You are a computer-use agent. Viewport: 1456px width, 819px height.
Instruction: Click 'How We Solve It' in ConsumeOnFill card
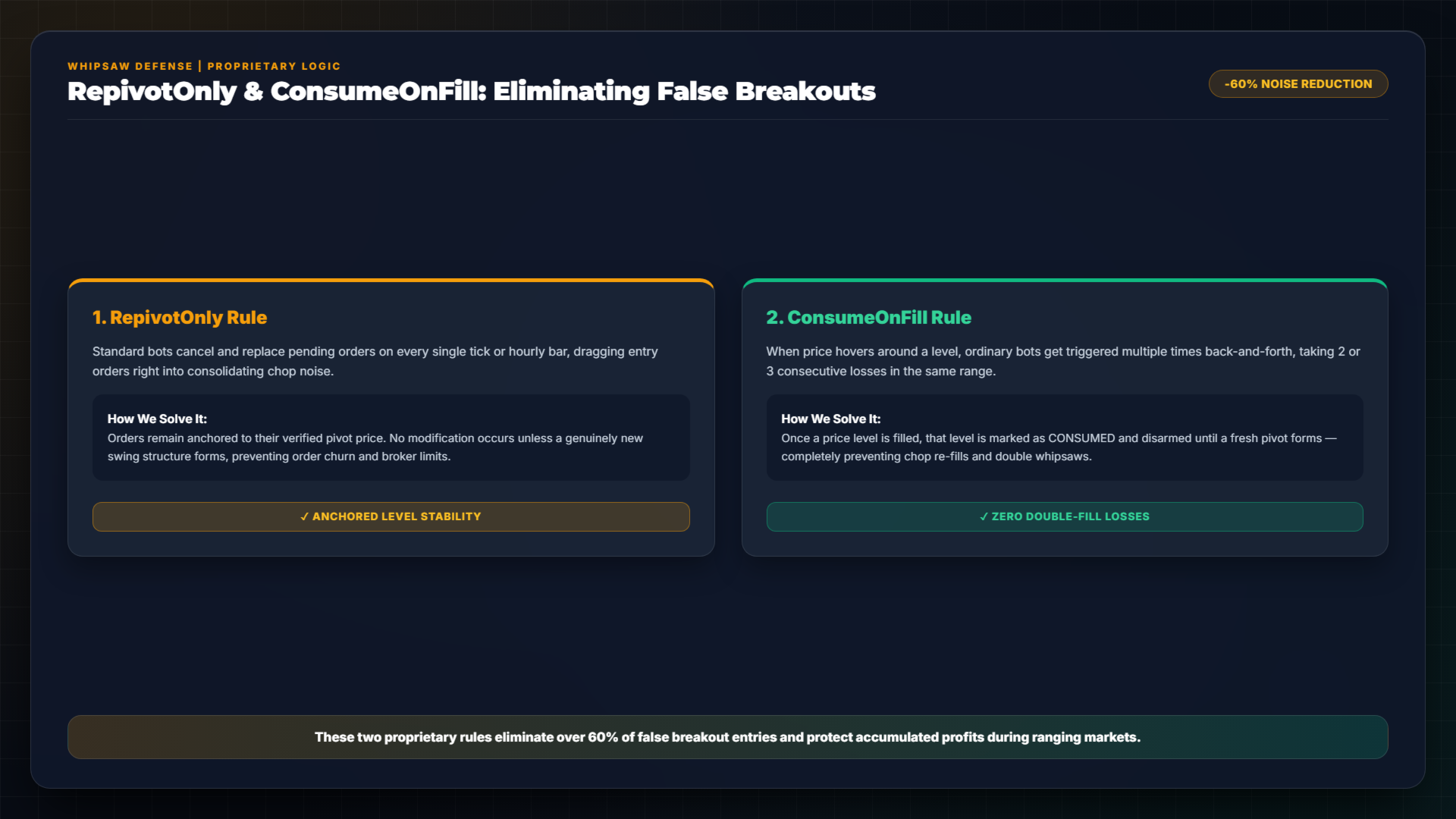coord(831,419)
